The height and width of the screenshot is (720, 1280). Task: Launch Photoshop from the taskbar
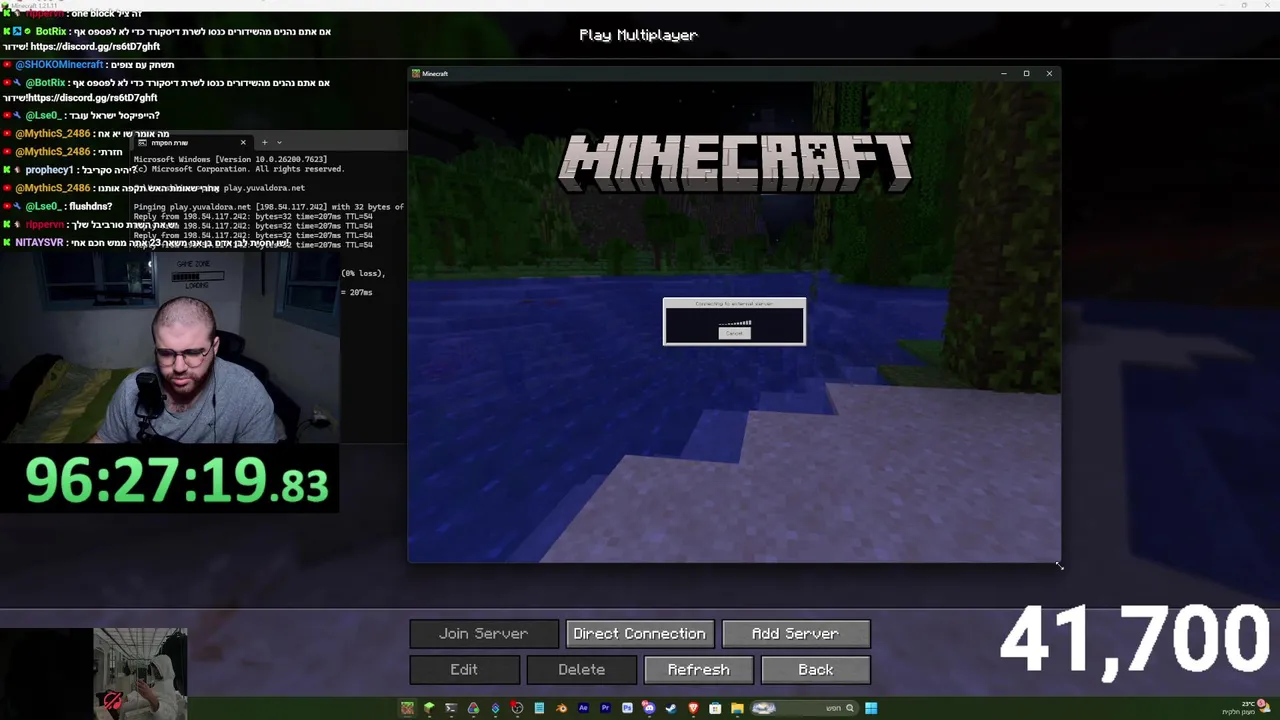pyautogui.click(x=627, y=708)
